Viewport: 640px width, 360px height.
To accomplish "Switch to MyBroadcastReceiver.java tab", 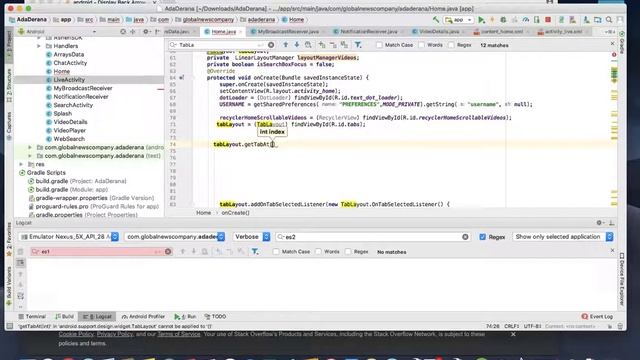I will pos(287,31).
